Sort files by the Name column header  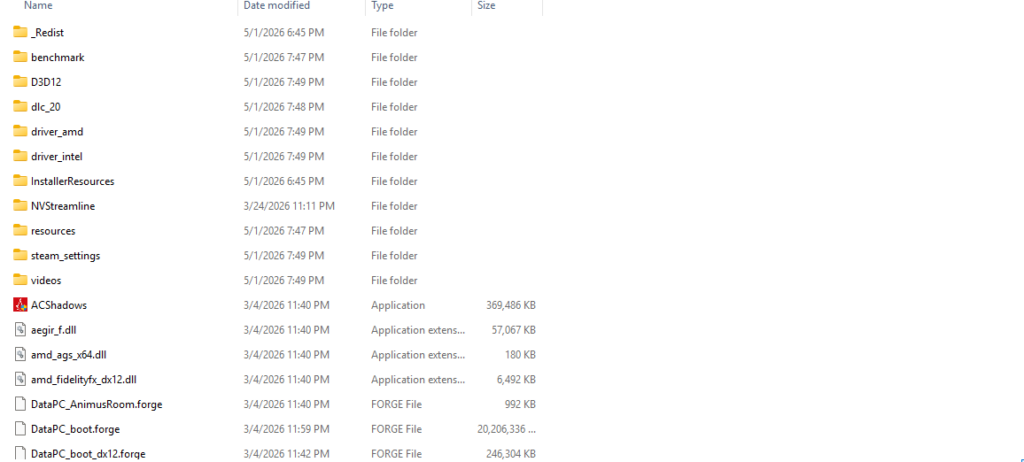pyautogui.click(x=38, y=5)
